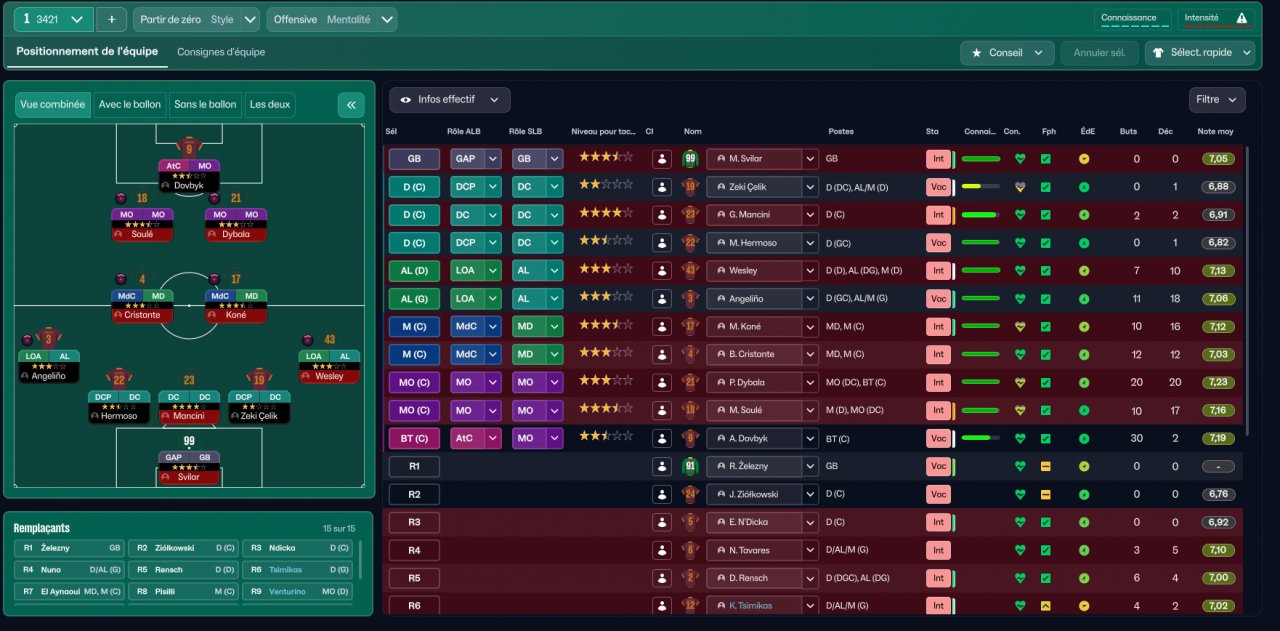Click the purple role icon beside Koné's number 17 on the pitch

[216, 279]
